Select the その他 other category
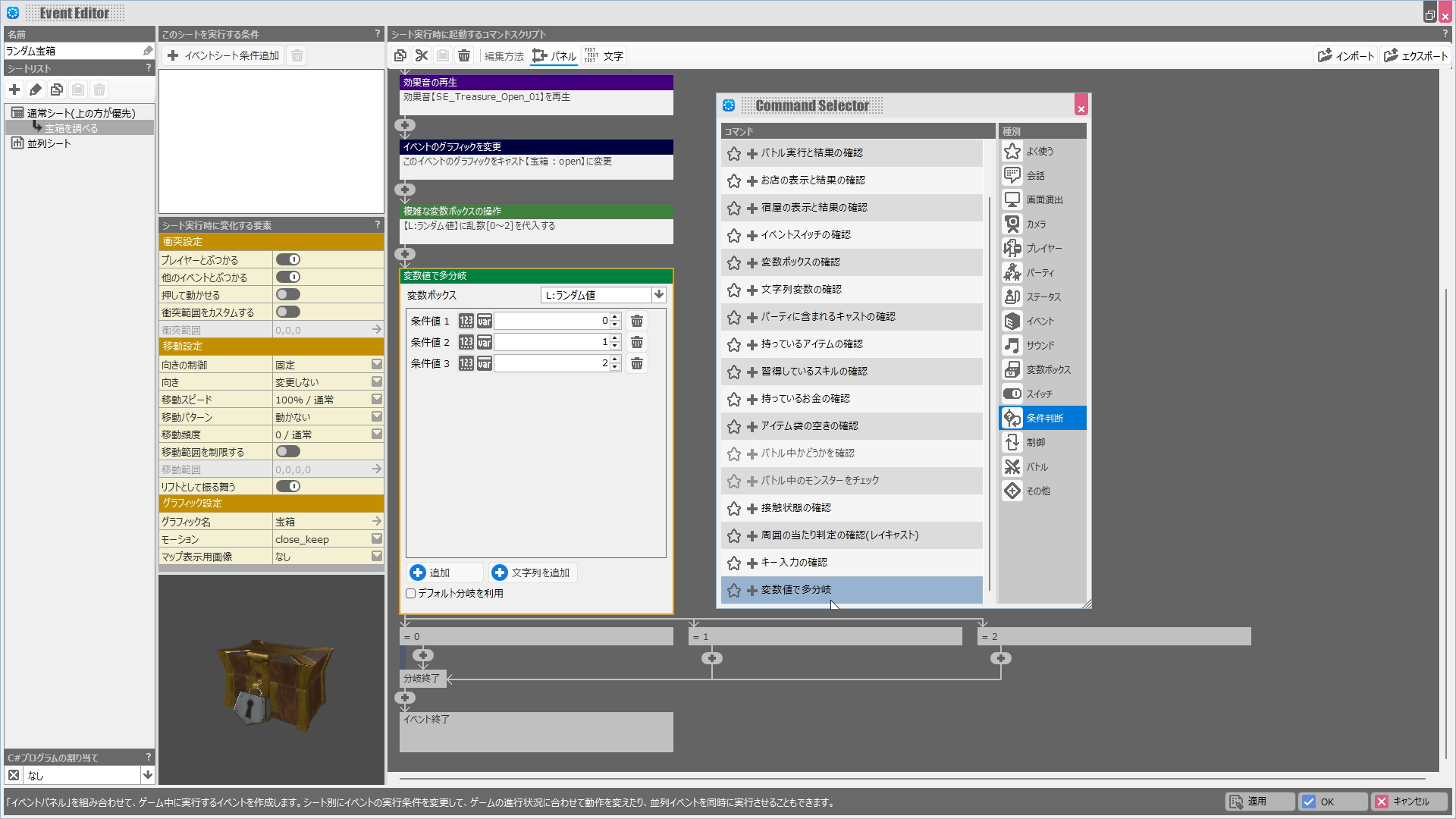This screenshot has height=819, width=1456. click(x=1043, y=491)
